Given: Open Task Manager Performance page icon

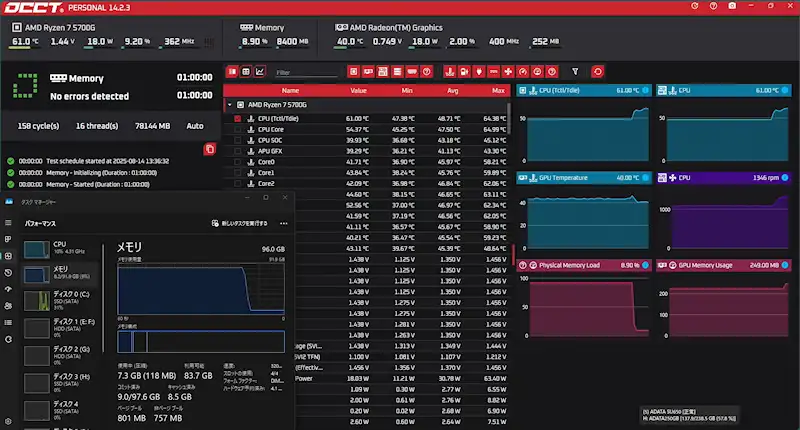Looking at the screenshot, I should (x=8, y=256).
